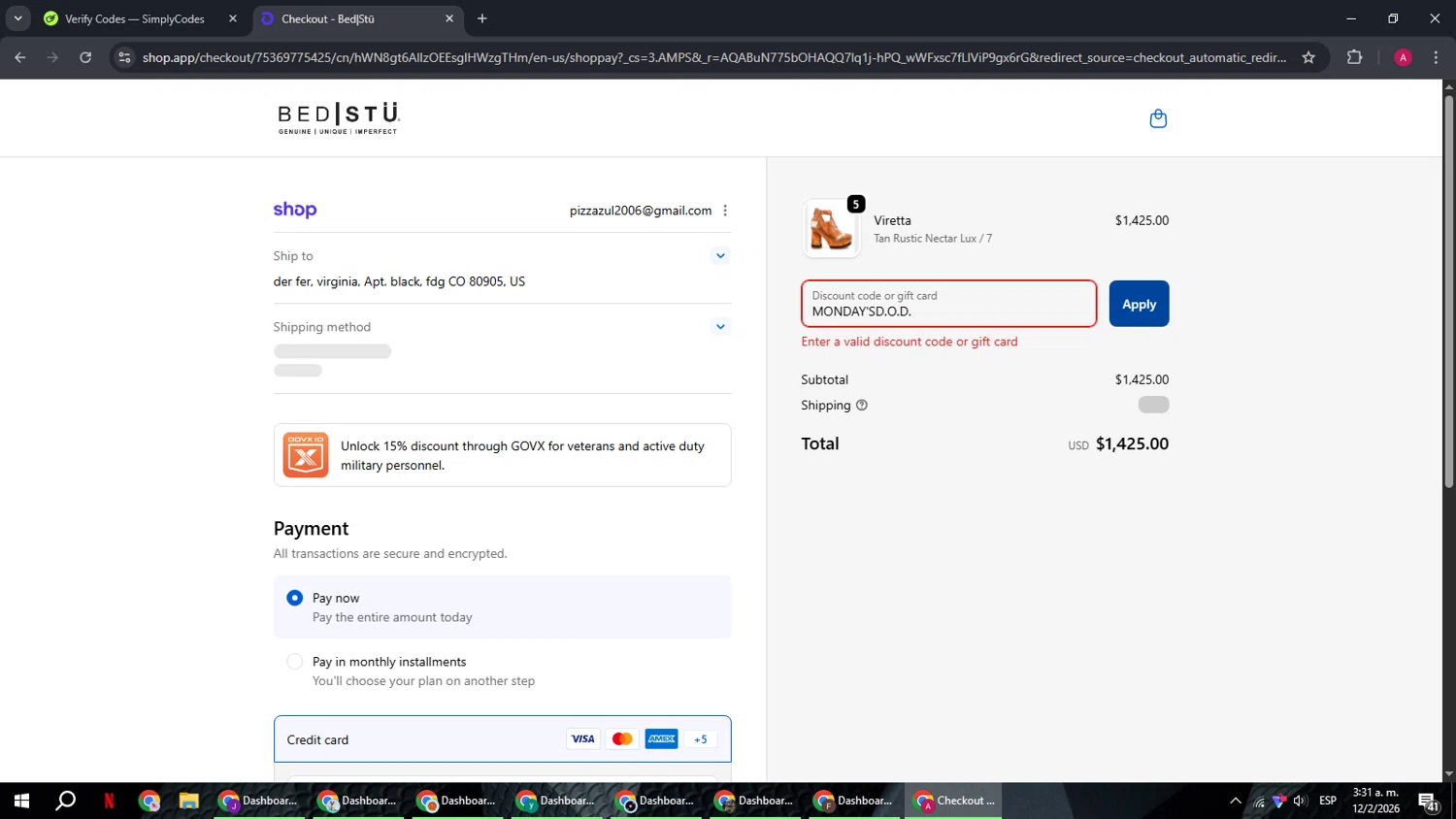Open the volume control in system tray

pos(1300,801)
